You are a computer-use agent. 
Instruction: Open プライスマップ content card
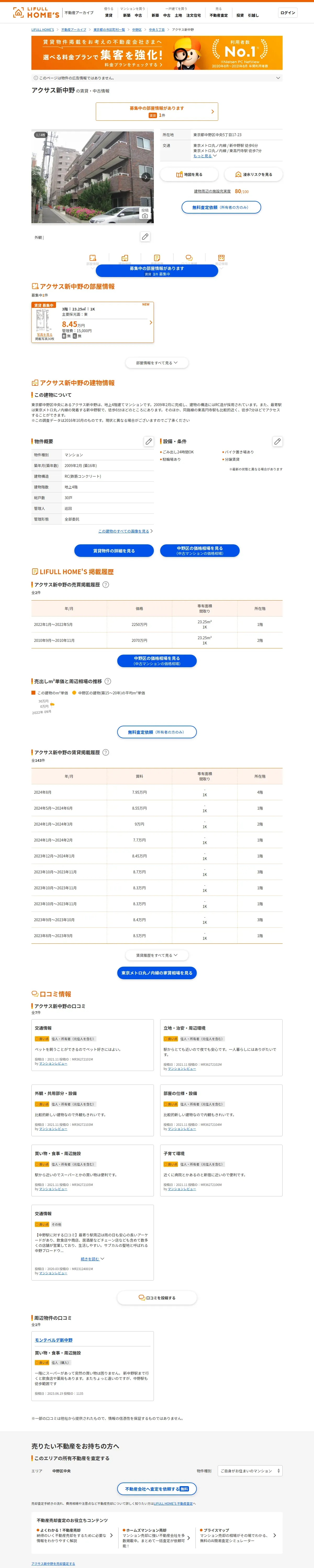pos(238,1535)
